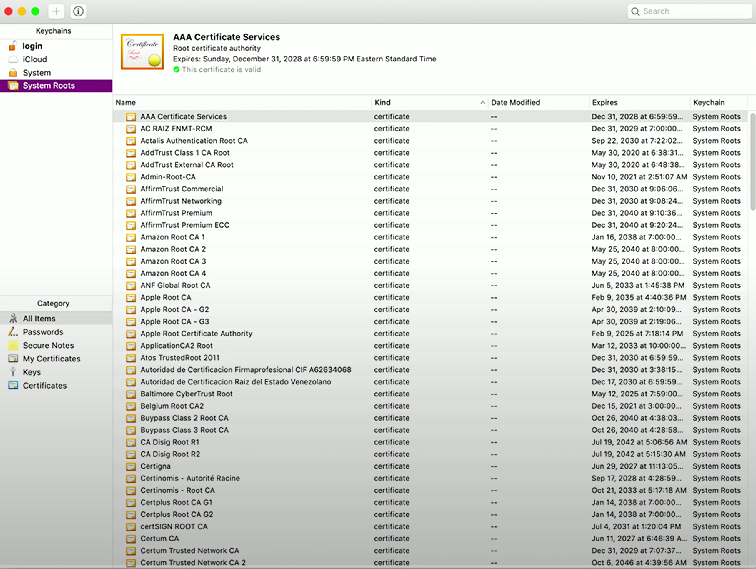Click certificate icon beside AC RAIZ FNMT-RCM

click(x=131, y=129)
